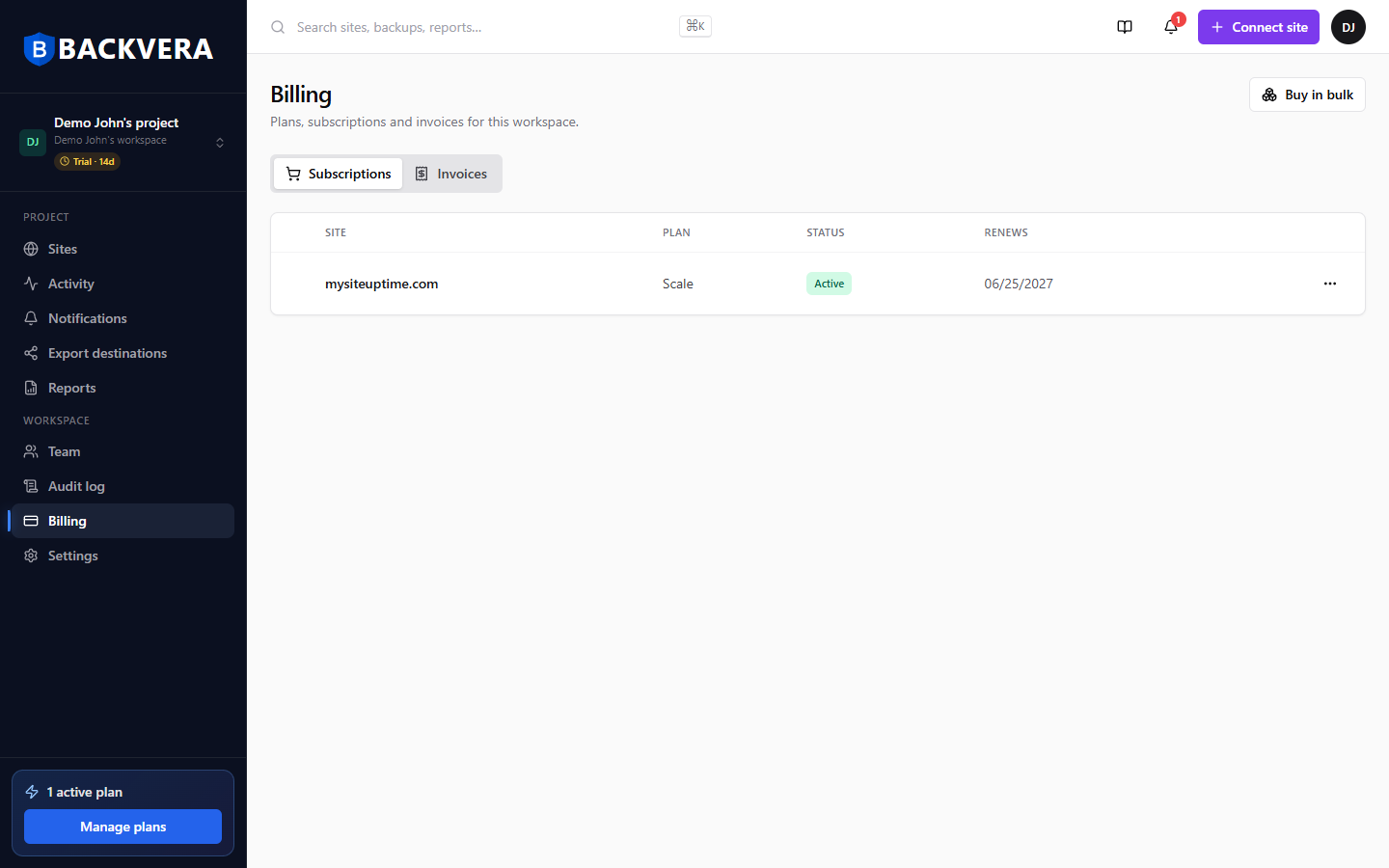Click the ⌘K shortcut hint
1389x868 pixels.
click(x=695, y=26)
